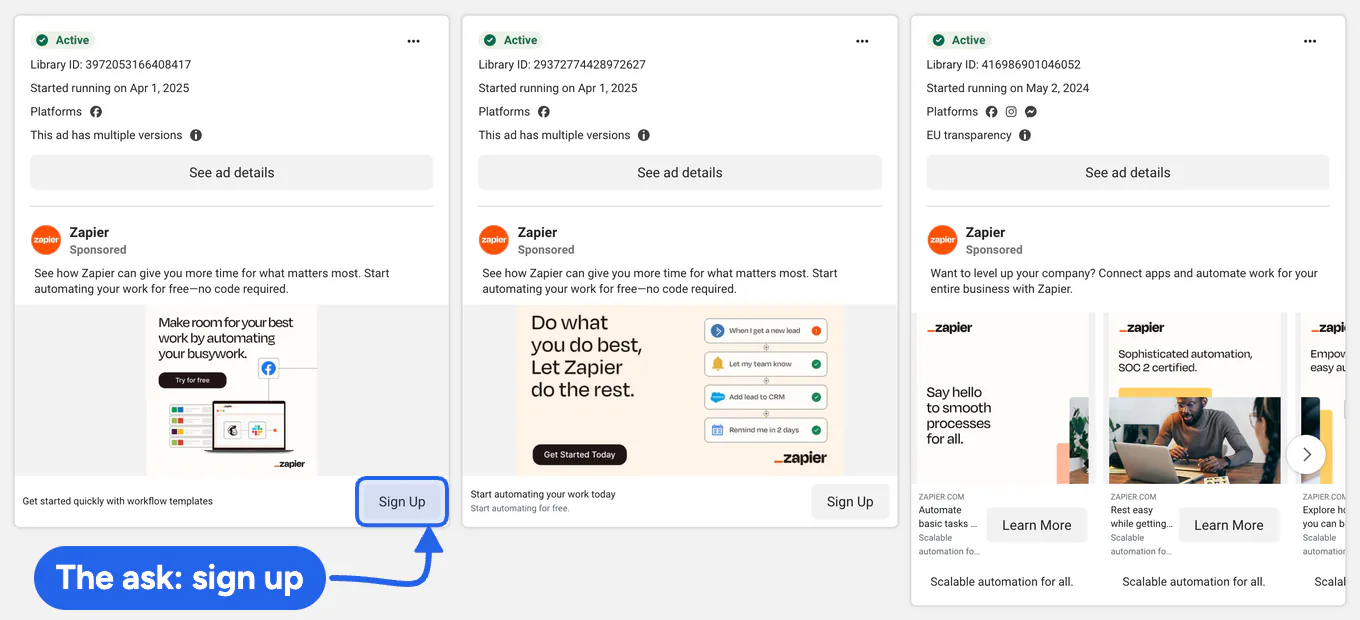Click the Zapier avatar on ad 3972053166408417
The image size is (1360, 620).
pos(46,240)
